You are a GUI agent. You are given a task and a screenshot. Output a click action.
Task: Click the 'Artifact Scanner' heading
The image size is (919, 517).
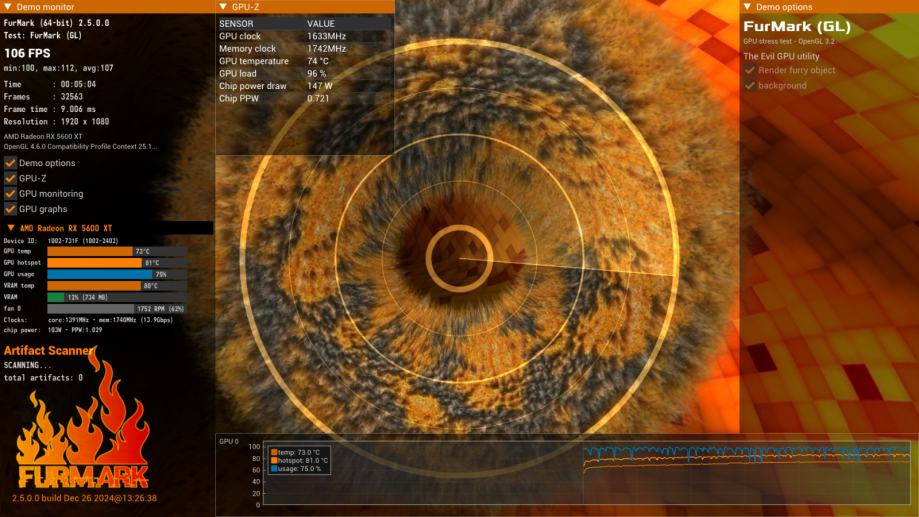[49, 351]
